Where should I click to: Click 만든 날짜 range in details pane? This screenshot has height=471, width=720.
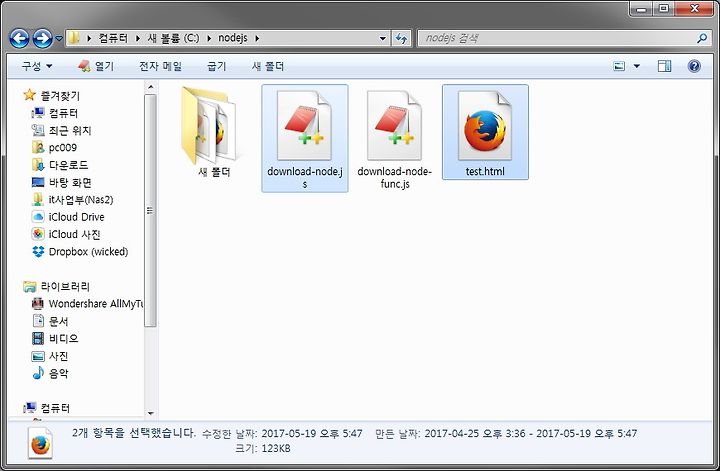[x=530, y=433]
